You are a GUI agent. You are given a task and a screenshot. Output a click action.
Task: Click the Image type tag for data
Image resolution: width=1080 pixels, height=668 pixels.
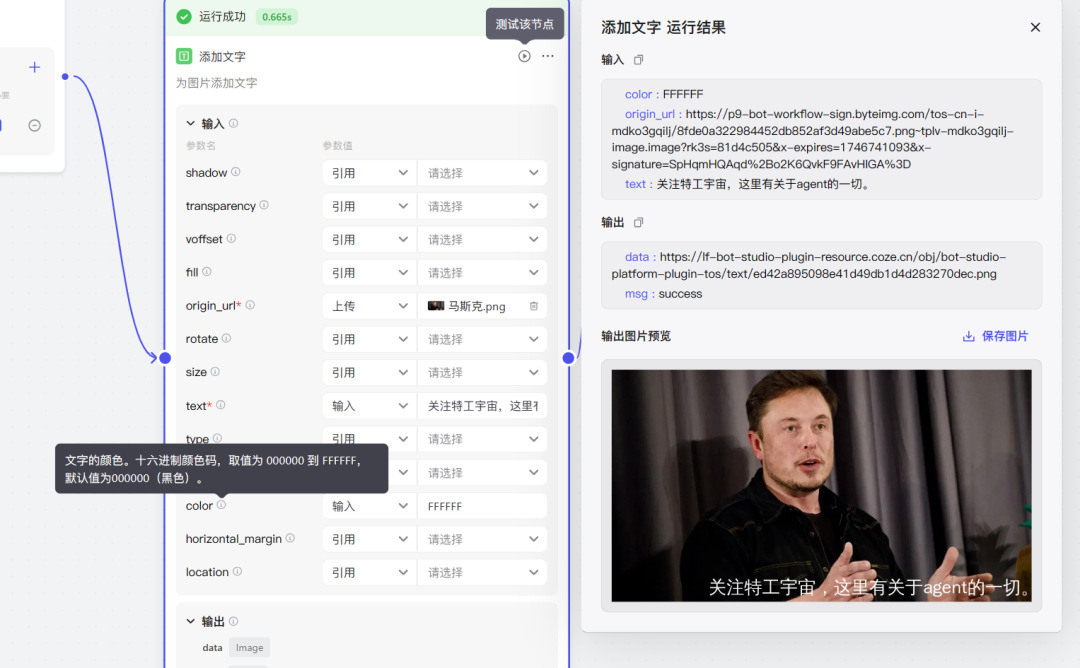coord(249,647)
